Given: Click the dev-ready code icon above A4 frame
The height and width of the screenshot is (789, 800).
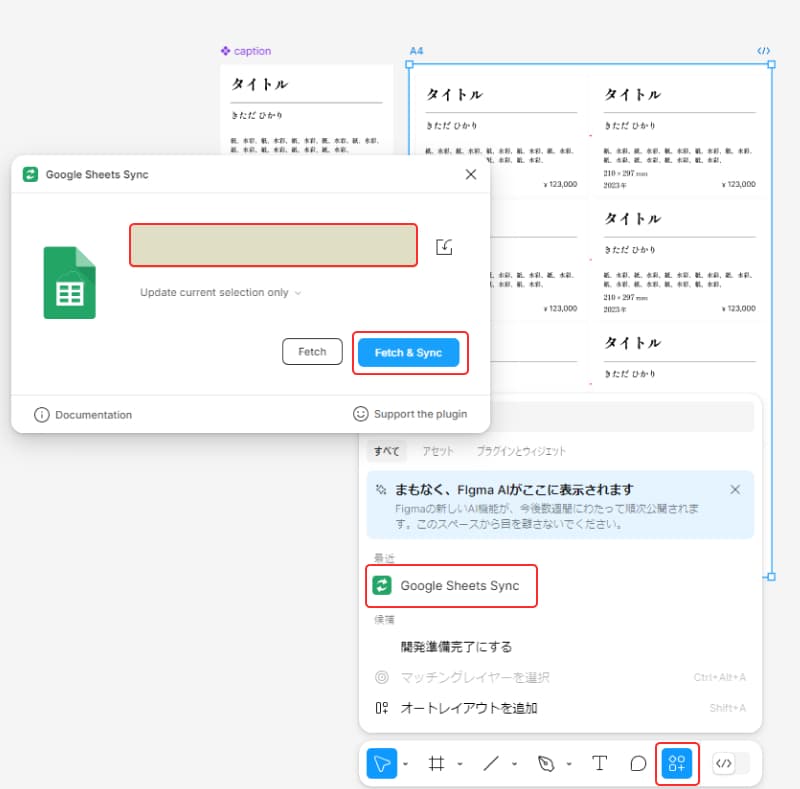Looking at the screenshot, I should point(763,51).
